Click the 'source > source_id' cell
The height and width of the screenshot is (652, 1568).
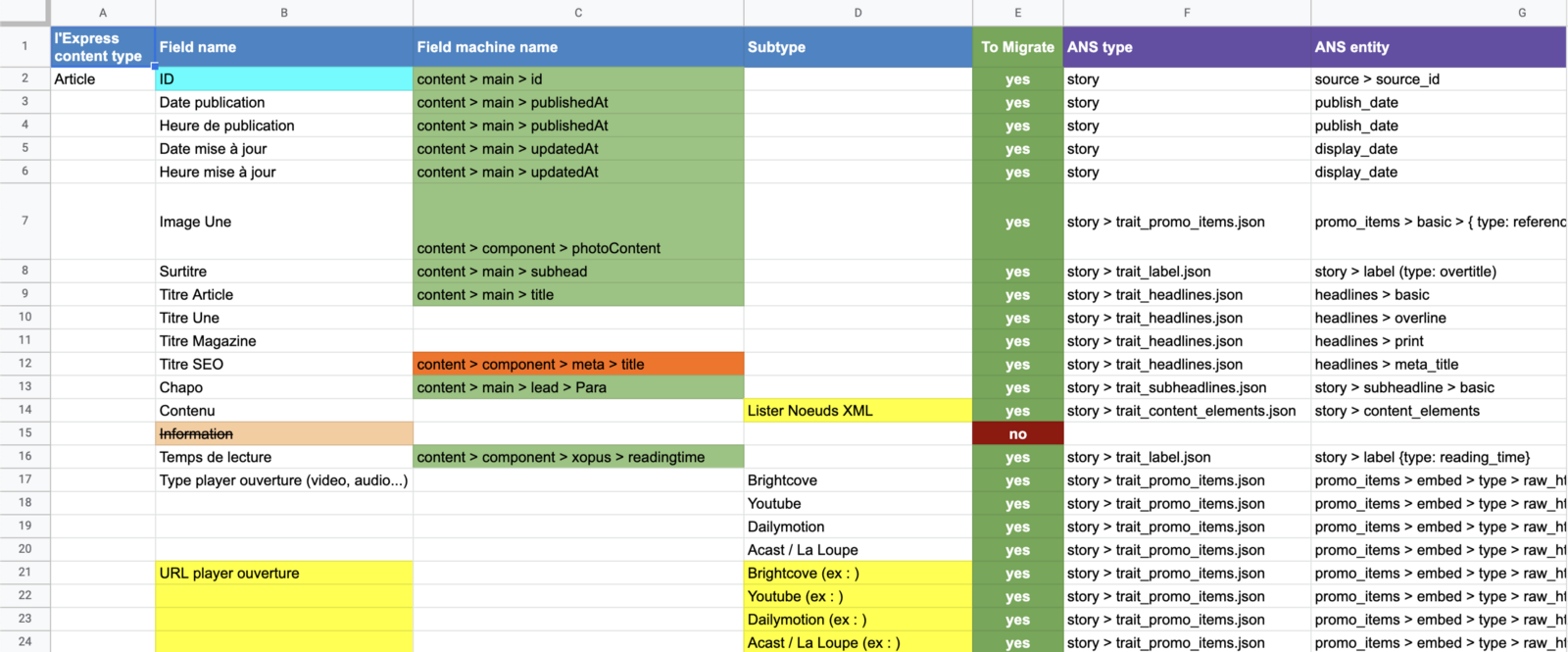[x=1439, y=79]
